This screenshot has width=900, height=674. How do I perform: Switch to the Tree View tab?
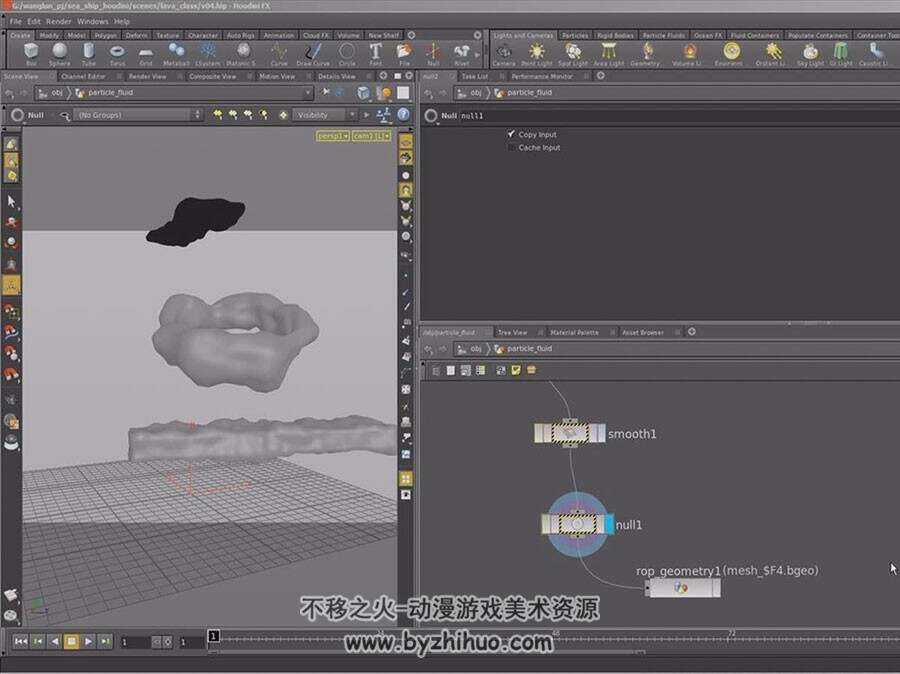513,332
